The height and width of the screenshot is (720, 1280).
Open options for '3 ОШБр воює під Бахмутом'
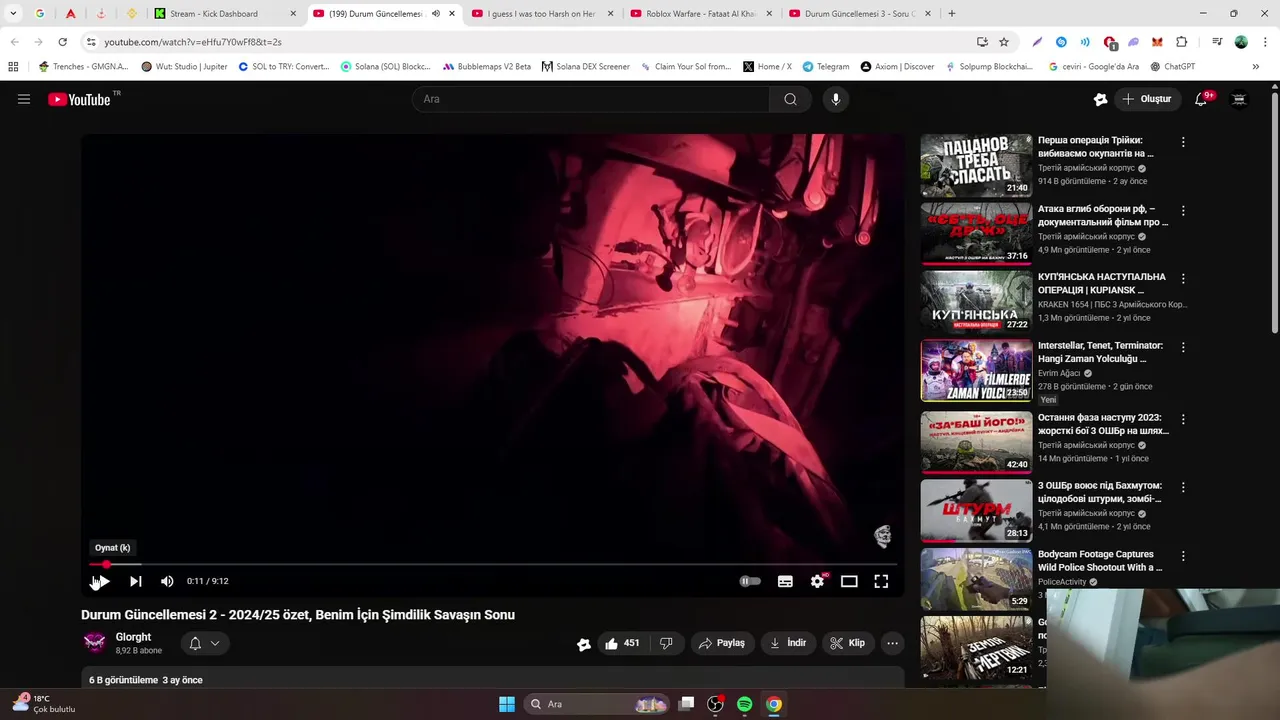coord(1183,487)
